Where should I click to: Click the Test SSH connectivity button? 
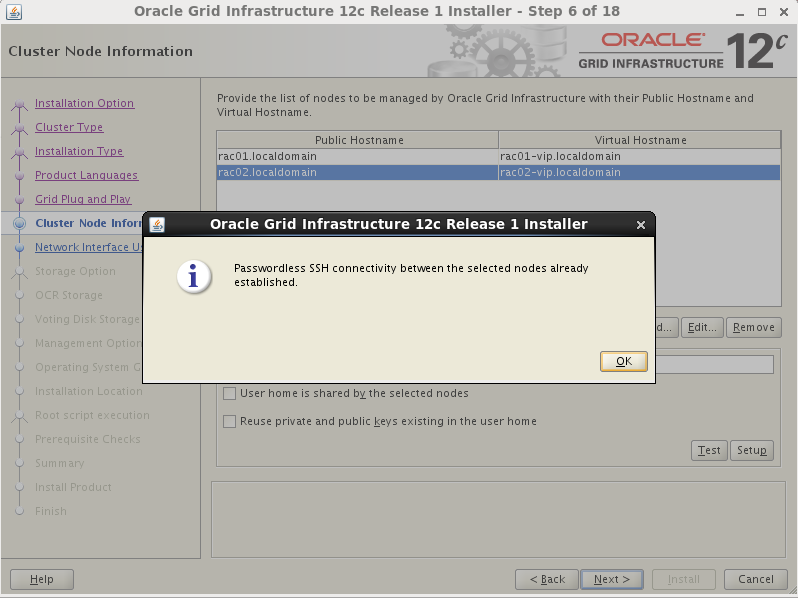pyautogui.click(x=709, y=450)
